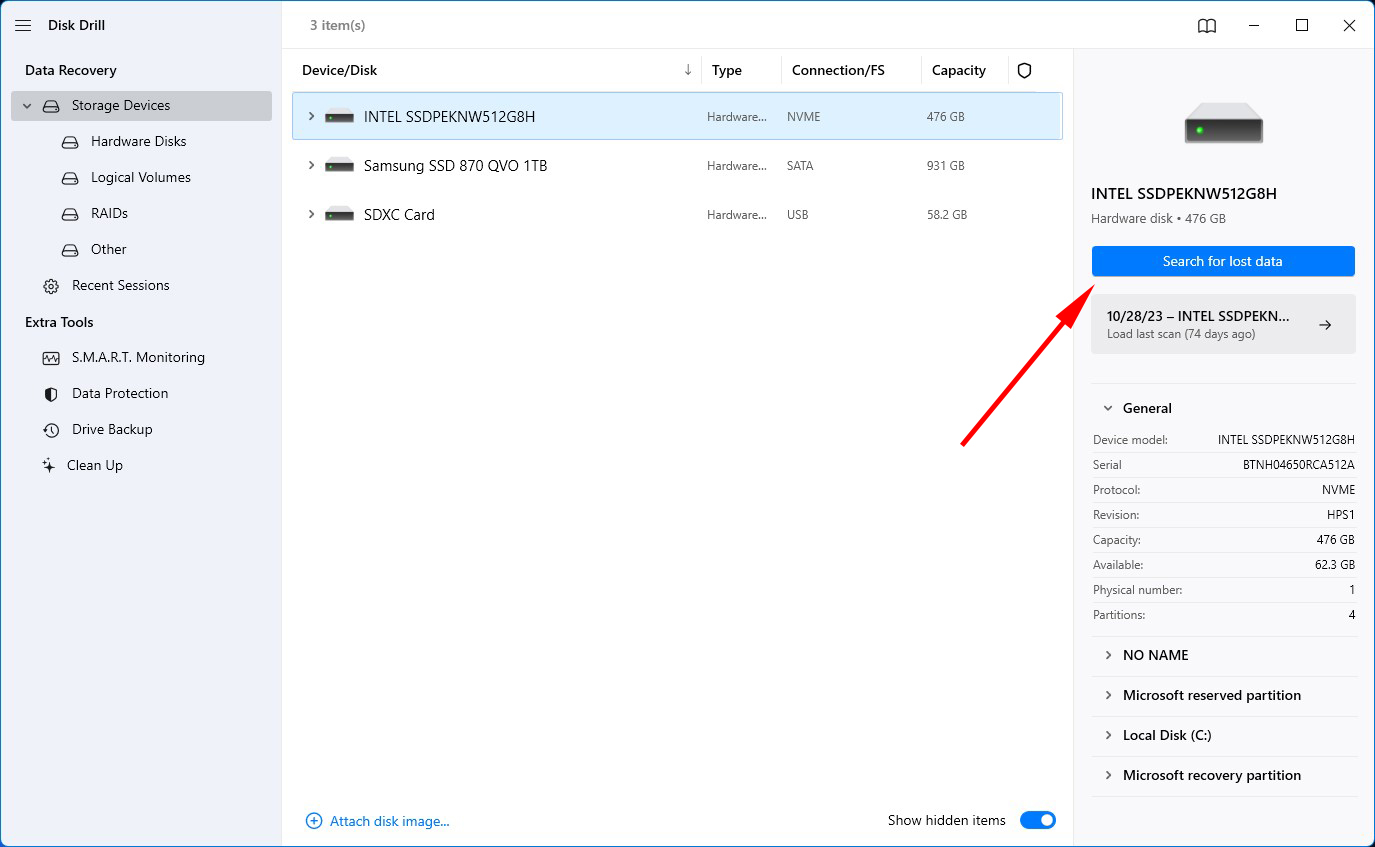The image size is (1375, 847).
Task: Click the 3 item(s) count label
Action: click(338, 25)
